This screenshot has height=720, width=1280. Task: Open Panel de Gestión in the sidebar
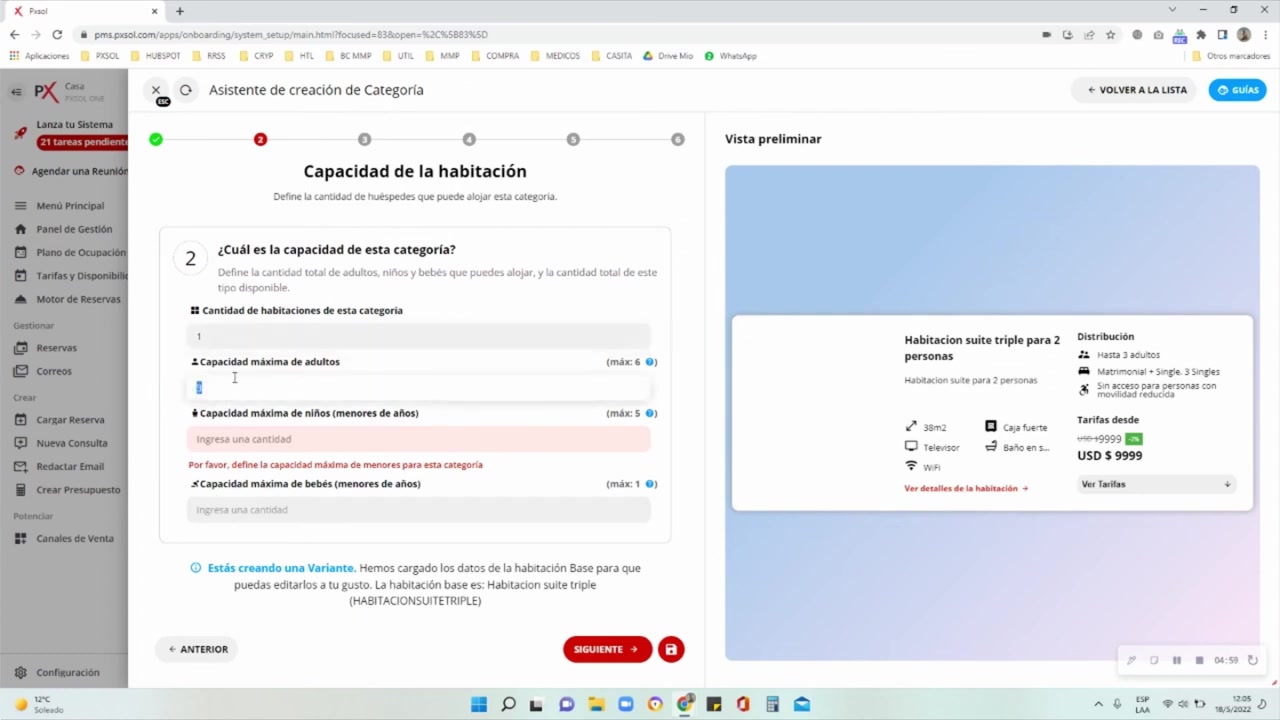(73, 228)
